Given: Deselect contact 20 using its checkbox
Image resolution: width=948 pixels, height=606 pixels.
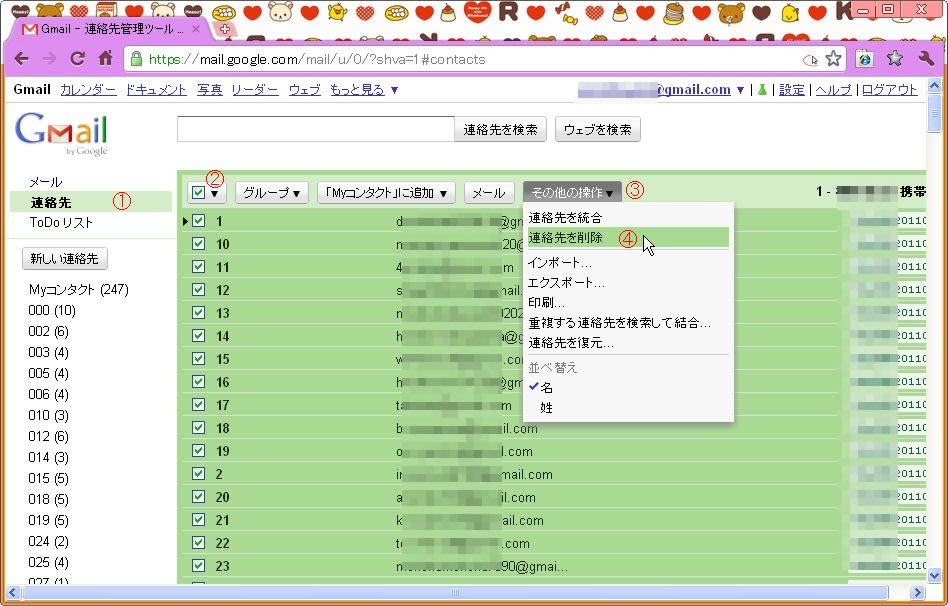Looking at the screenshot, I should pos(198,497).
